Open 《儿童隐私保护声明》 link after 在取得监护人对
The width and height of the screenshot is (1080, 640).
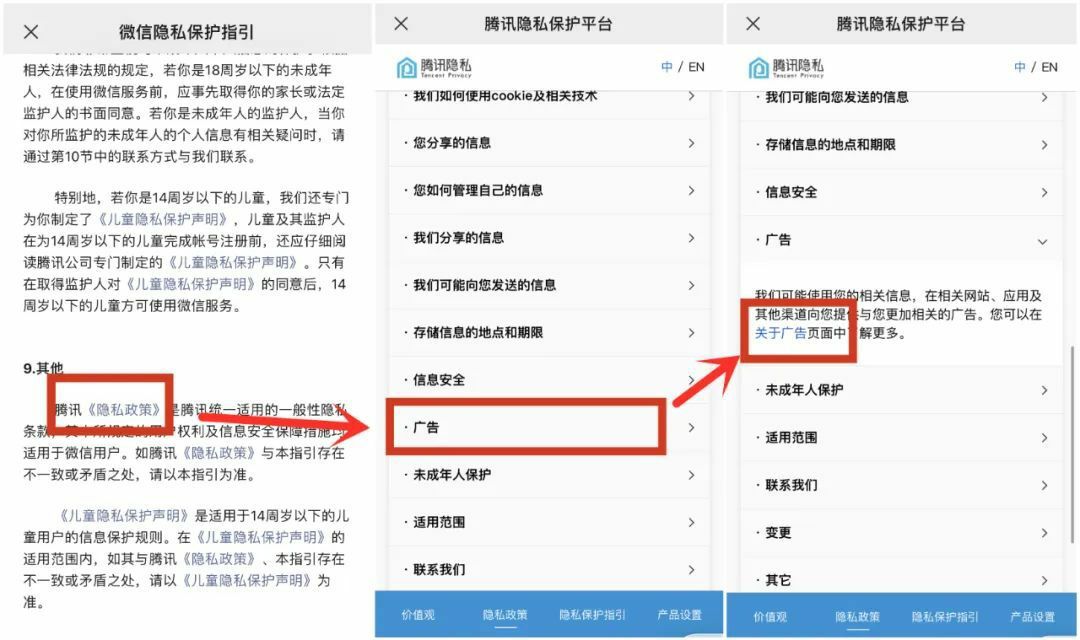pos(191,284)
